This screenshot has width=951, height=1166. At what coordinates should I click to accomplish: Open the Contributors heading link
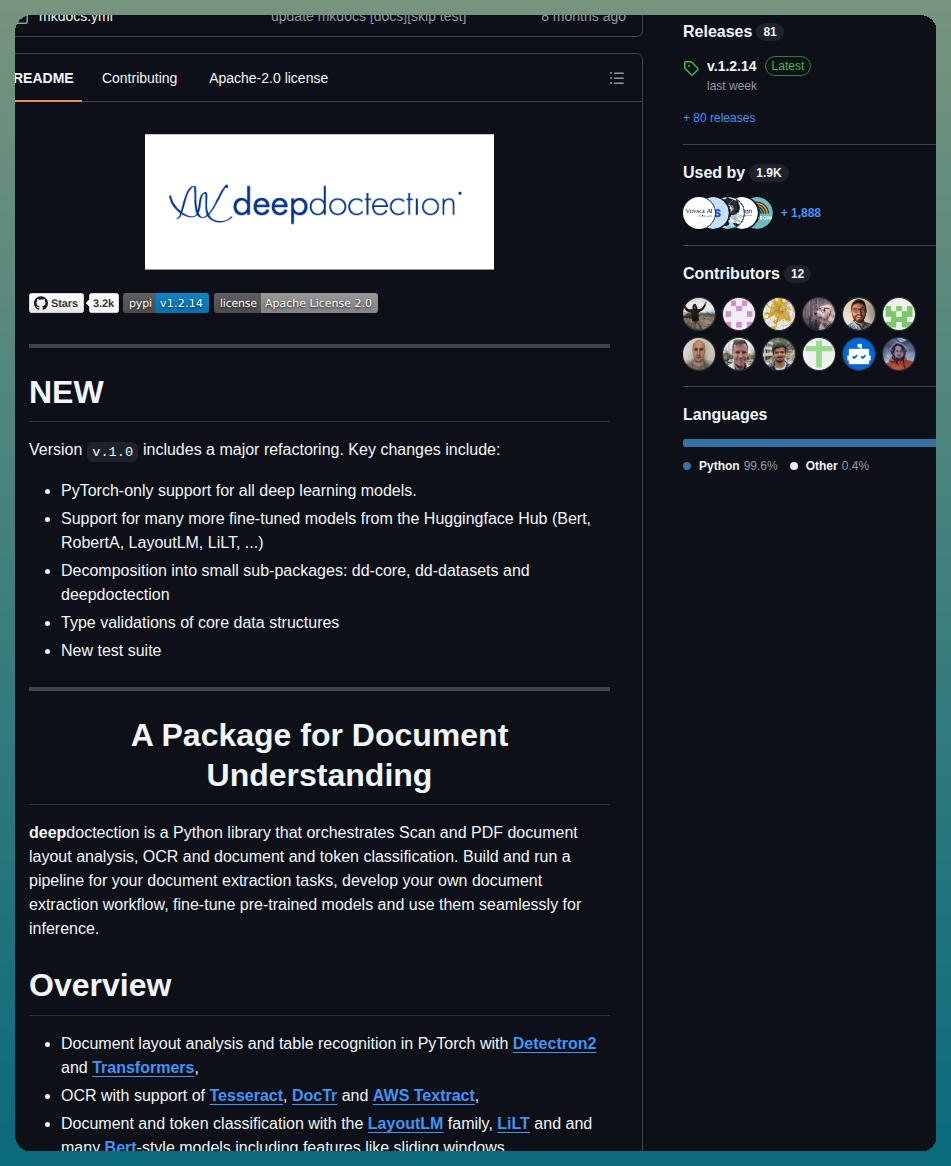tap(731, 274)
